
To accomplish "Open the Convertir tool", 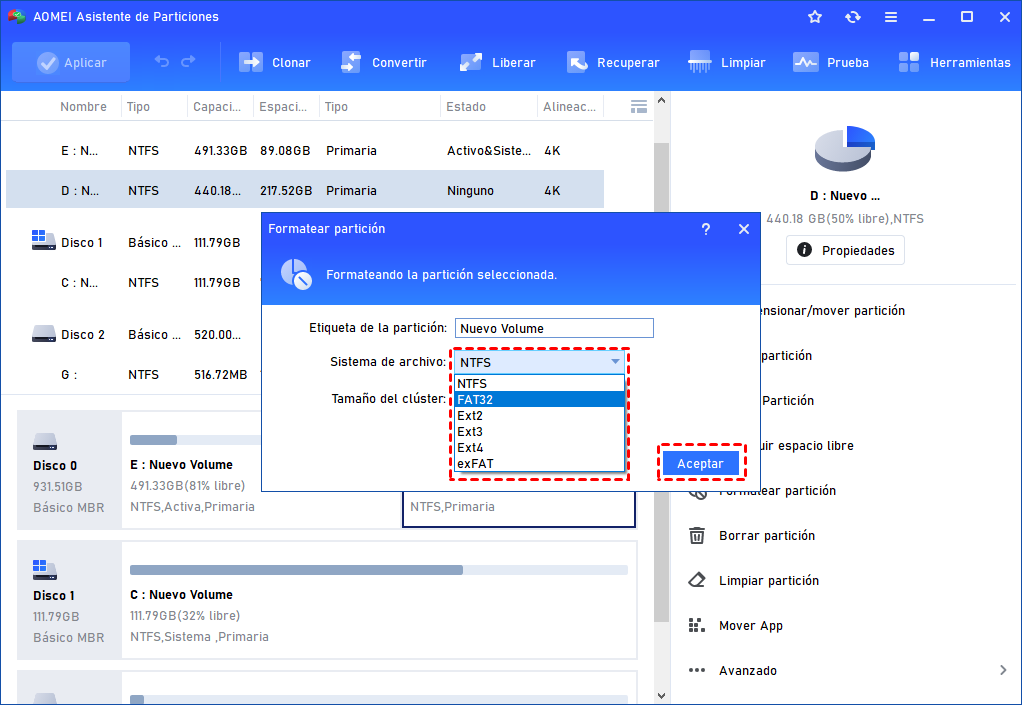I will point(351,62).
